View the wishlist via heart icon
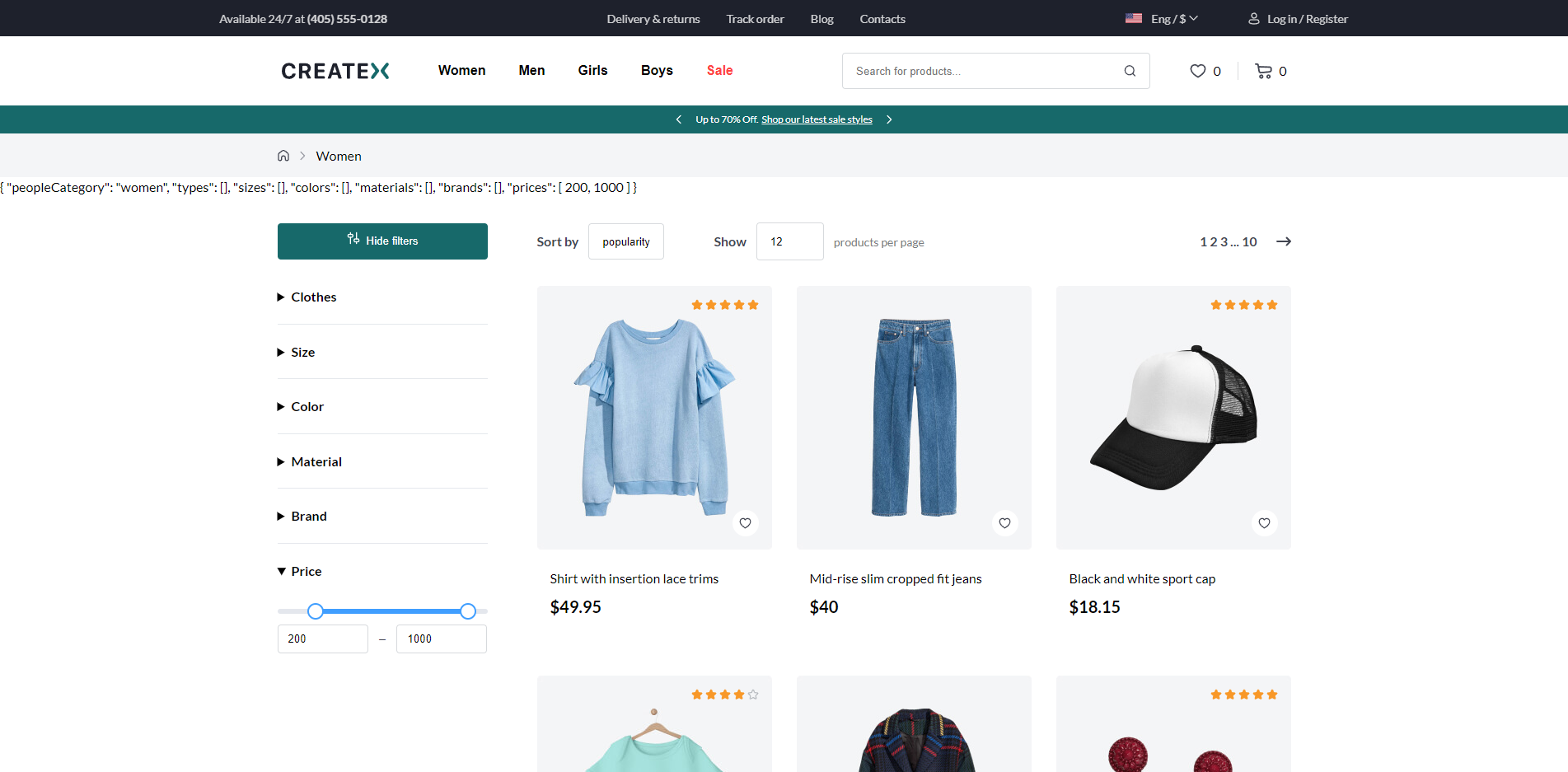This screenshot has height=772, width=1568. coord(1196,71)
